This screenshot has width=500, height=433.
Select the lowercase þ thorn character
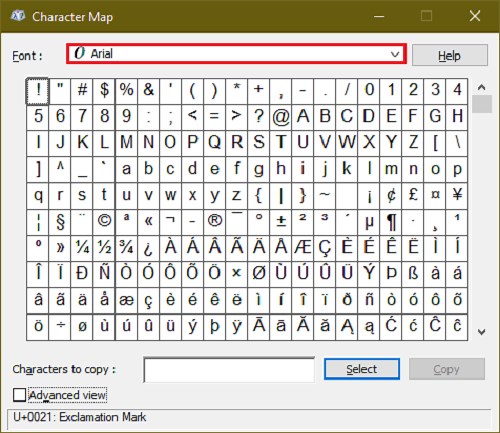pyautogui.click(x=214, y=327)
